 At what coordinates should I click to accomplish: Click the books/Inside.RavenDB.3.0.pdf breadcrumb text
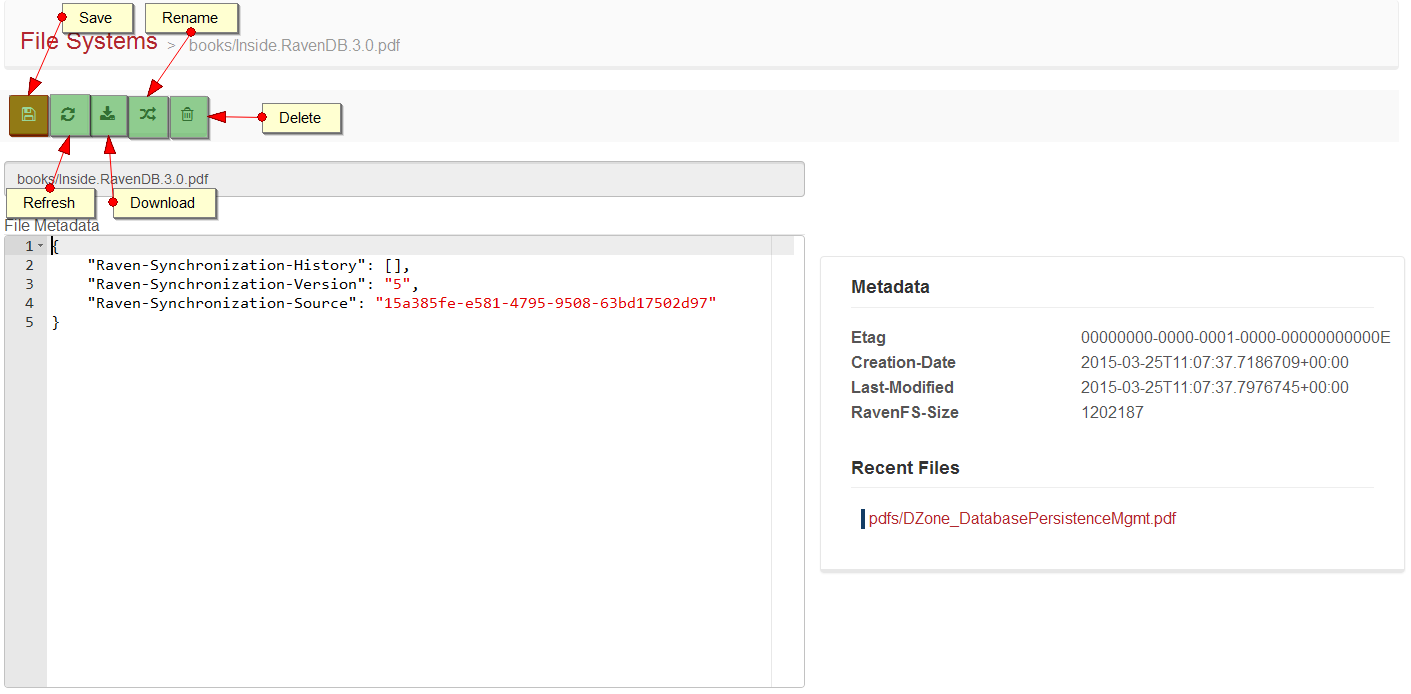294,46
